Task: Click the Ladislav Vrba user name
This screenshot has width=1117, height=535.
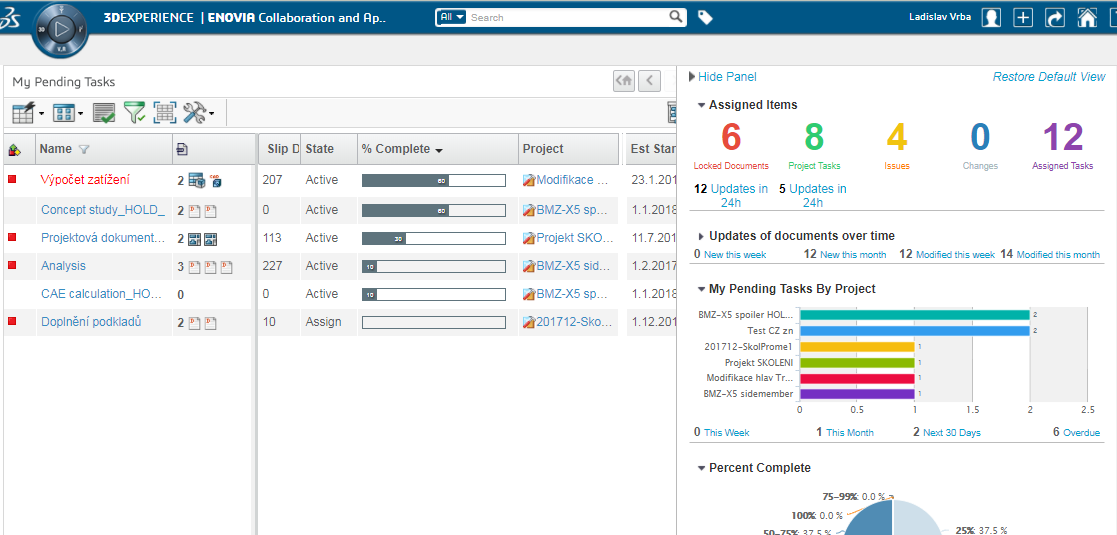Action: (940, 16)
